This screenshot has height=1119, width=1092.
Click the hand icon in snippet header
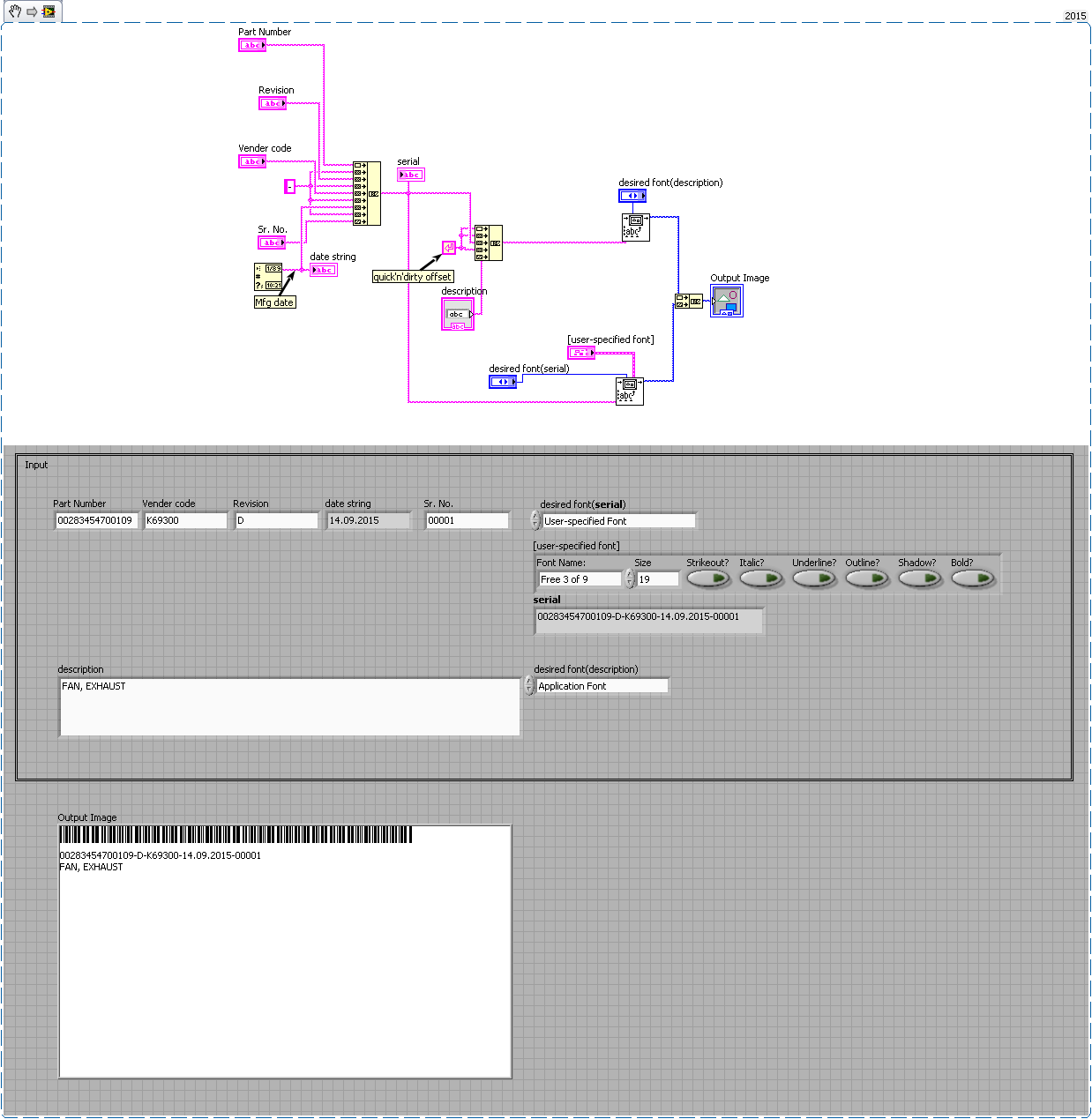coord(14,11)
